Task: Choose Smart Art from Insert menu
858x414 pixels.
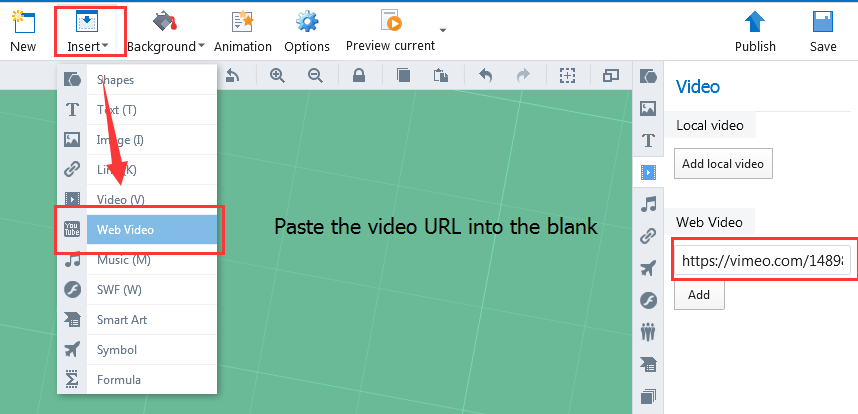Action: click(x=137, y=320)
